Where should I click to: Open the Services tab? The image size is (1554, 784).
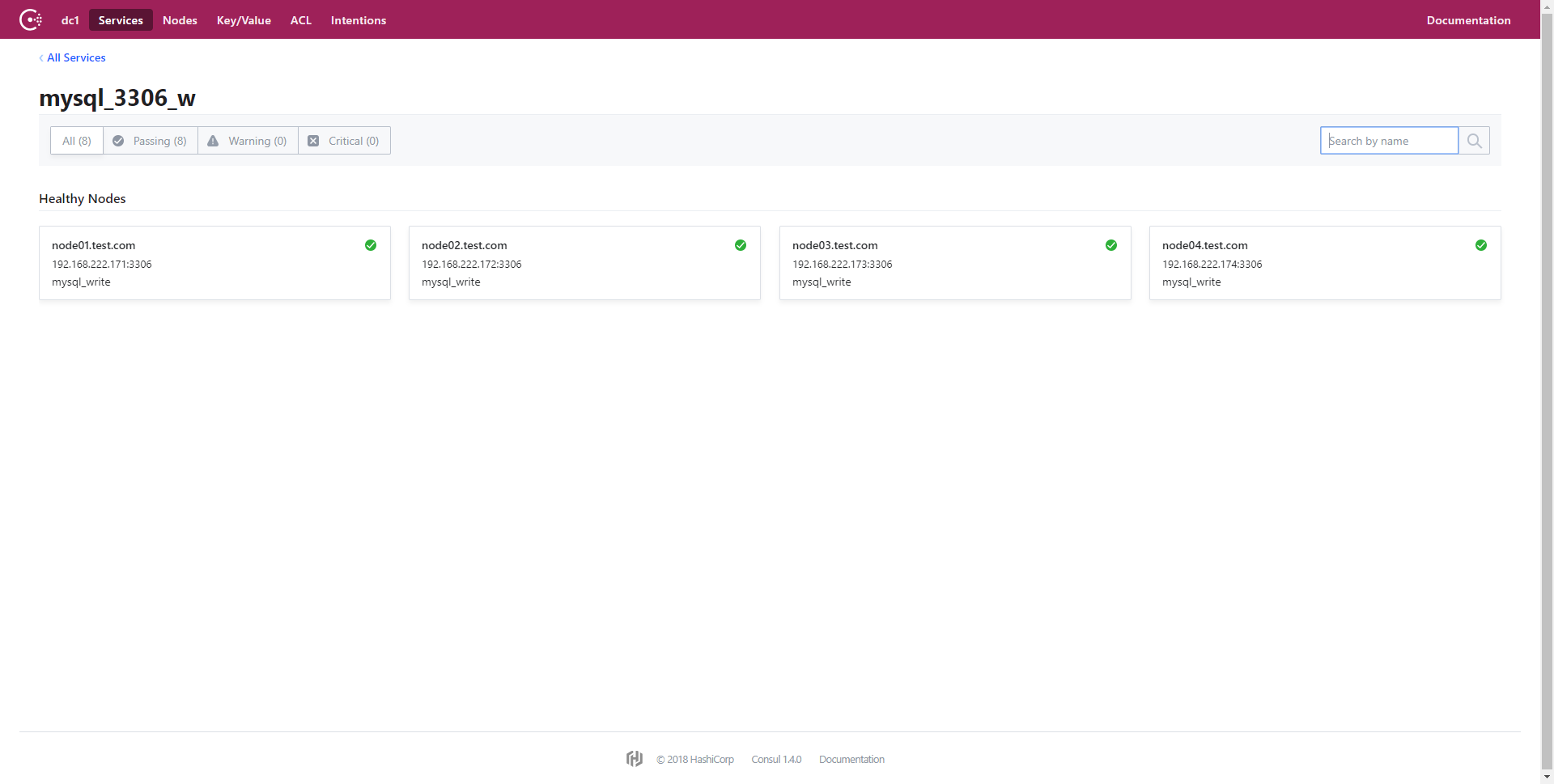point(121,20)
